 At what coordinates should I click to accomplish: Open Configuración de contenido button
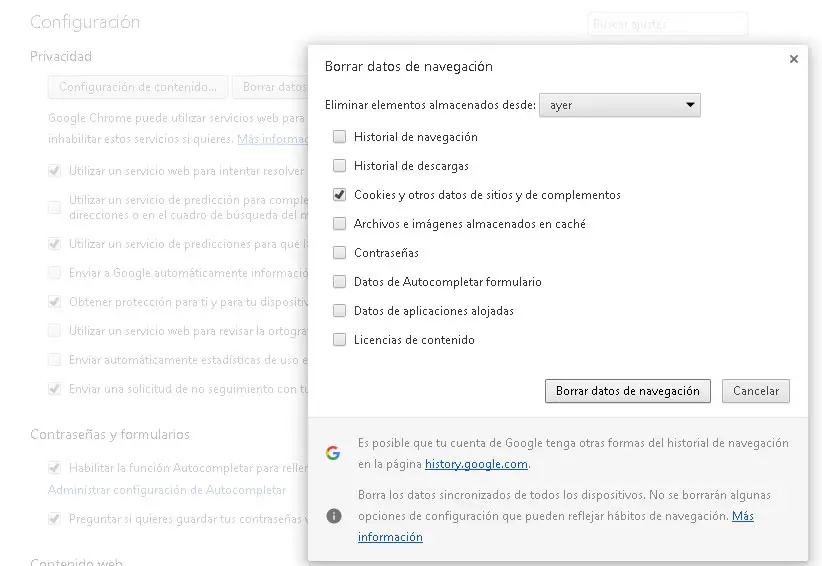click(138, 87)
